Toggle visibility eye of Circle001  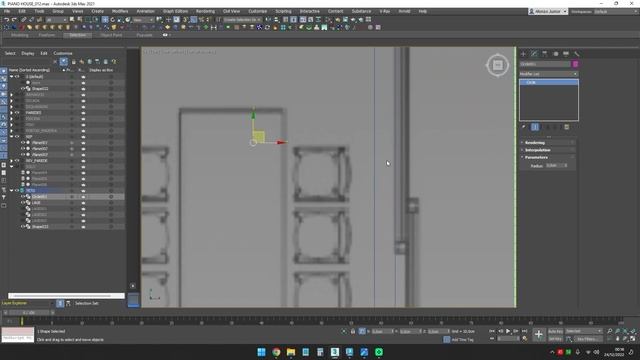coord(23,197)
